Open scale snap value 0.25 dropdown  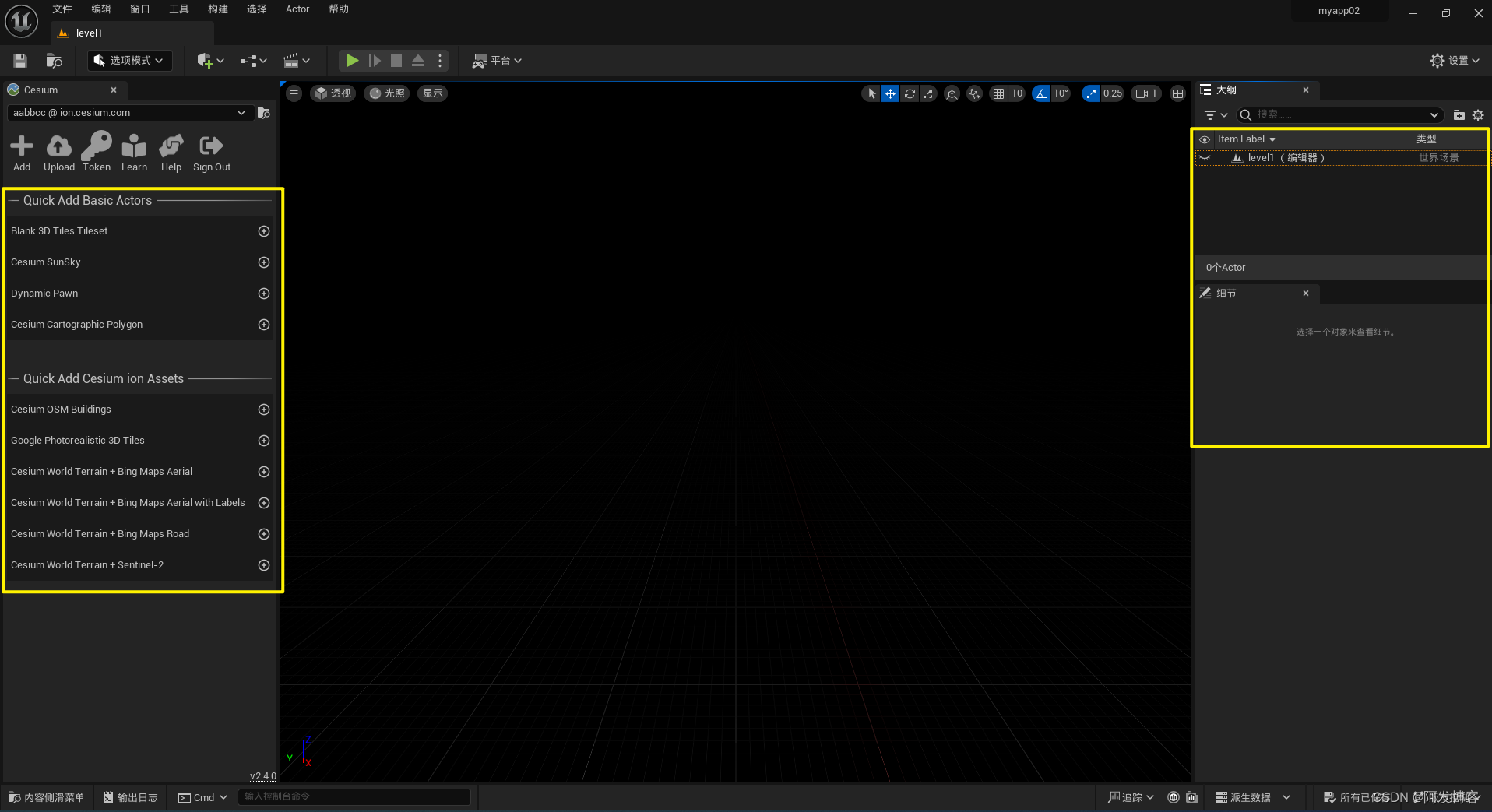tap(1113, 93)
